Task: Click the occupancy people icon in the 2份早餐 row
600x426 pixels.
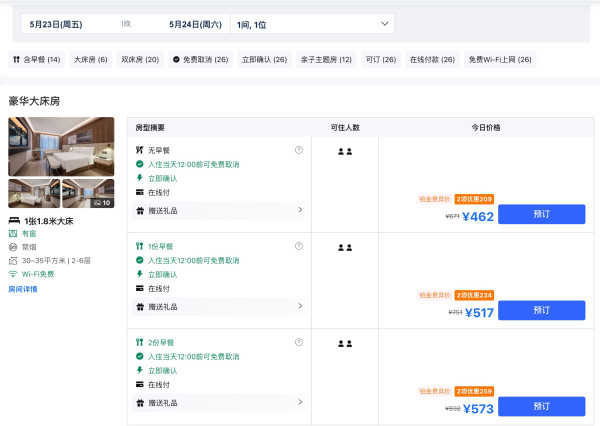Action: [x=345, y=344]
